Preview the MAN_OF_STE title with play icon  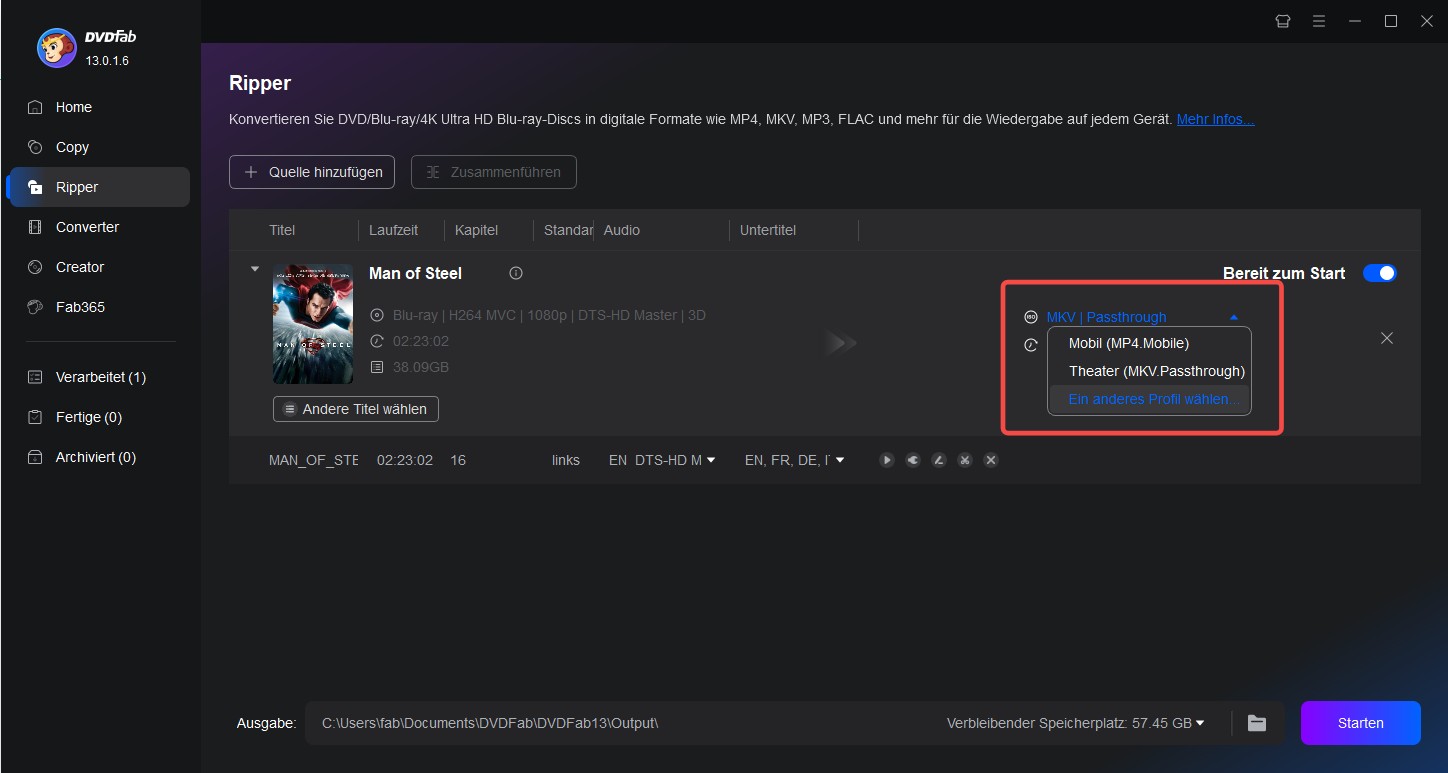(887, 460)
